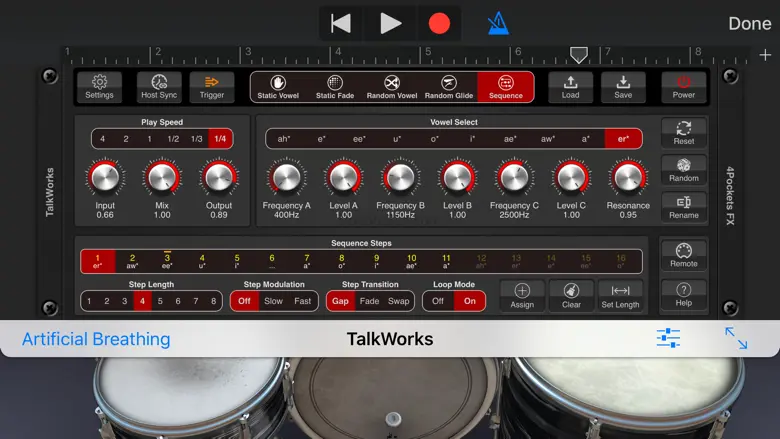The height and width of the screenshot is (439, 780).
Task: Click the Resonance knob
Action: point(628,178)
